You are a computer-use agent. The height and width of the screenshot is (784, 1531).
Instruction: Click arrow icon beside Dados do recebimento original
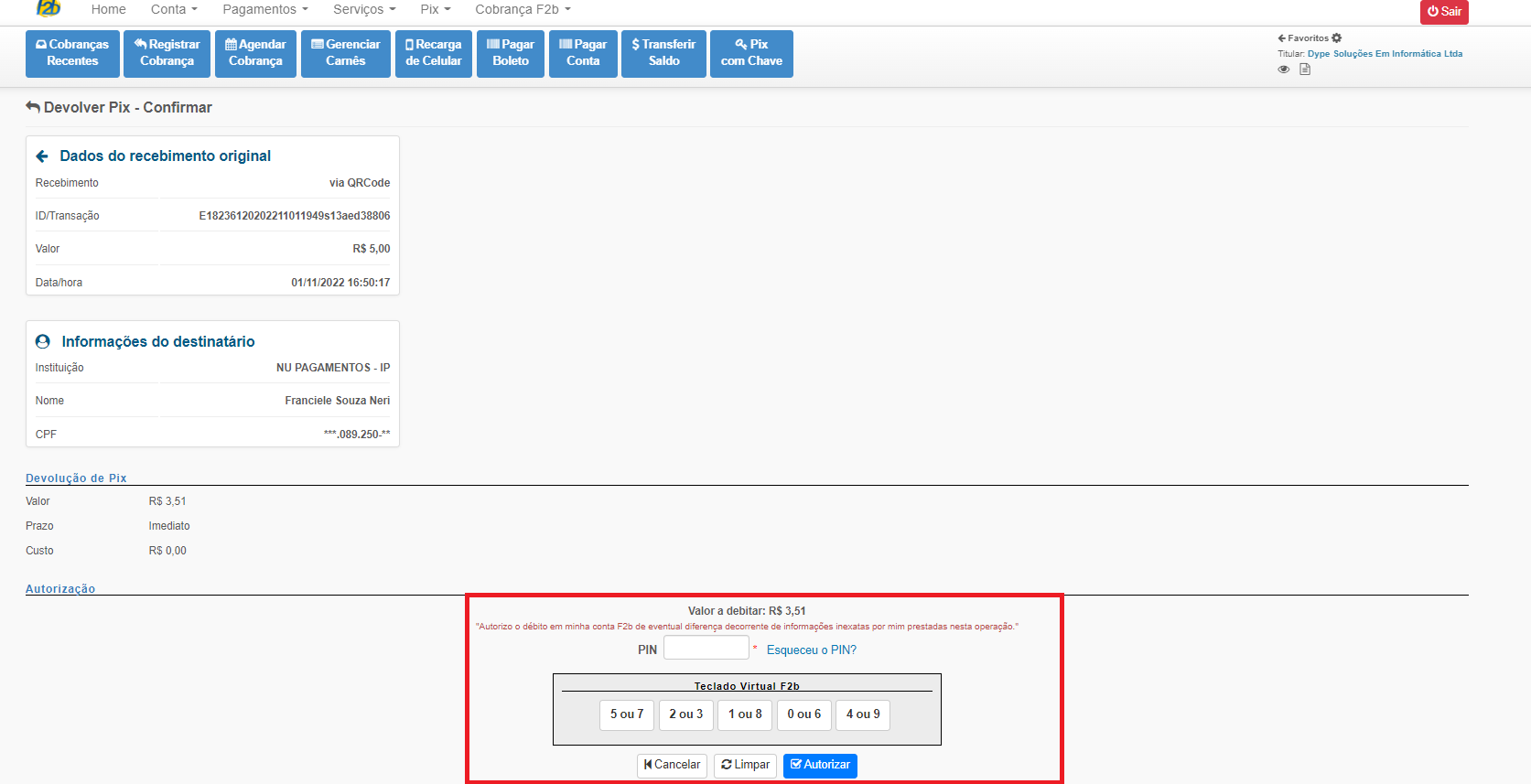[x=42, y=156]
